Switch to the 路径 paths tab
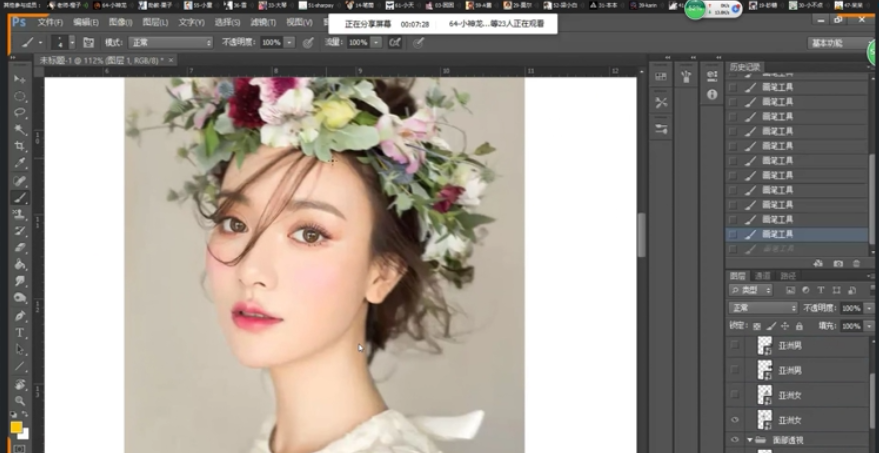Image resolution: width=879 pixels, height=476 pixels. 788,276
